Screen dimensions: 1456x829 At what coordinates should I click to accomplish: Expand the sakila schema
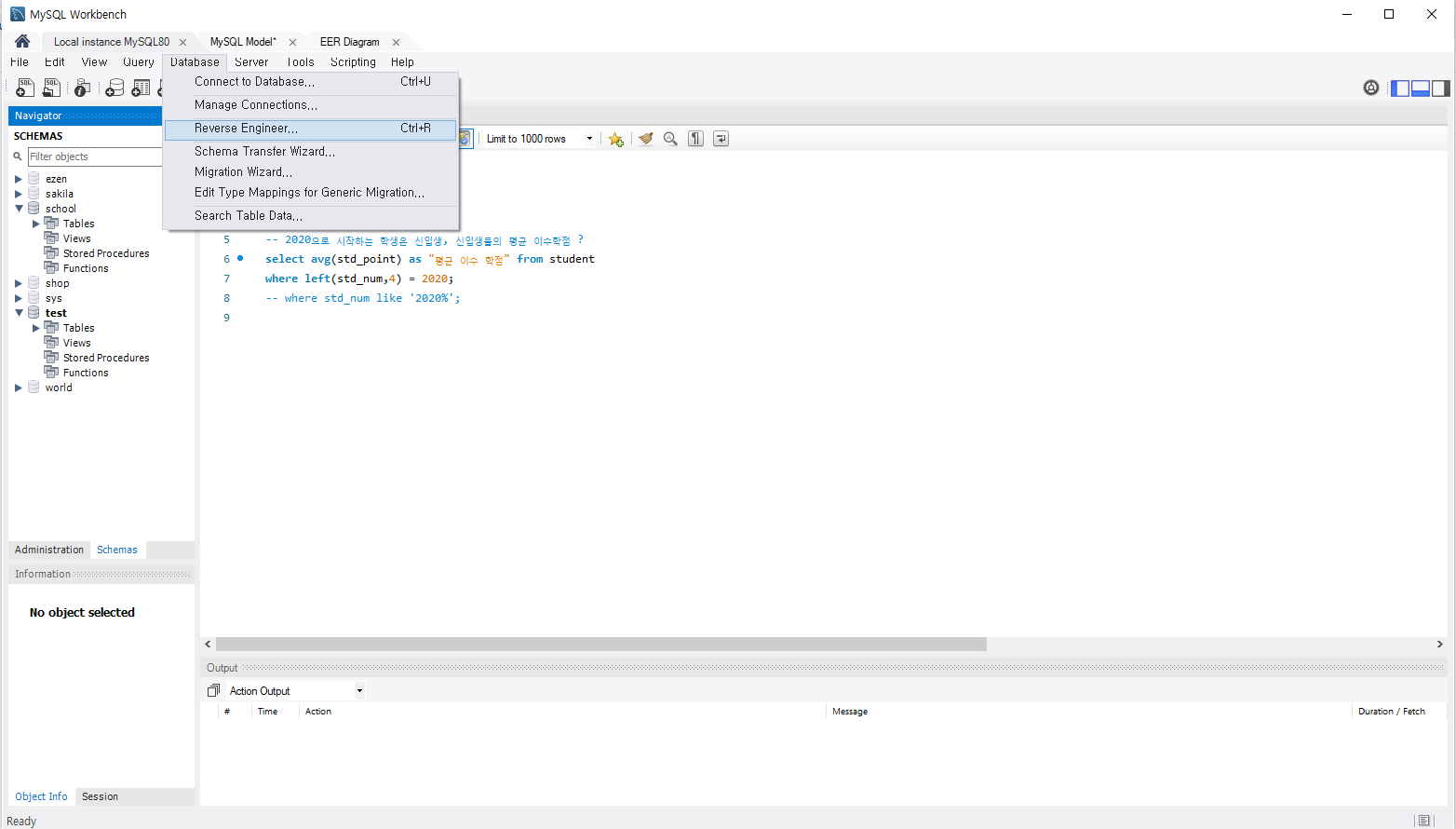click(x=19, y=194)
